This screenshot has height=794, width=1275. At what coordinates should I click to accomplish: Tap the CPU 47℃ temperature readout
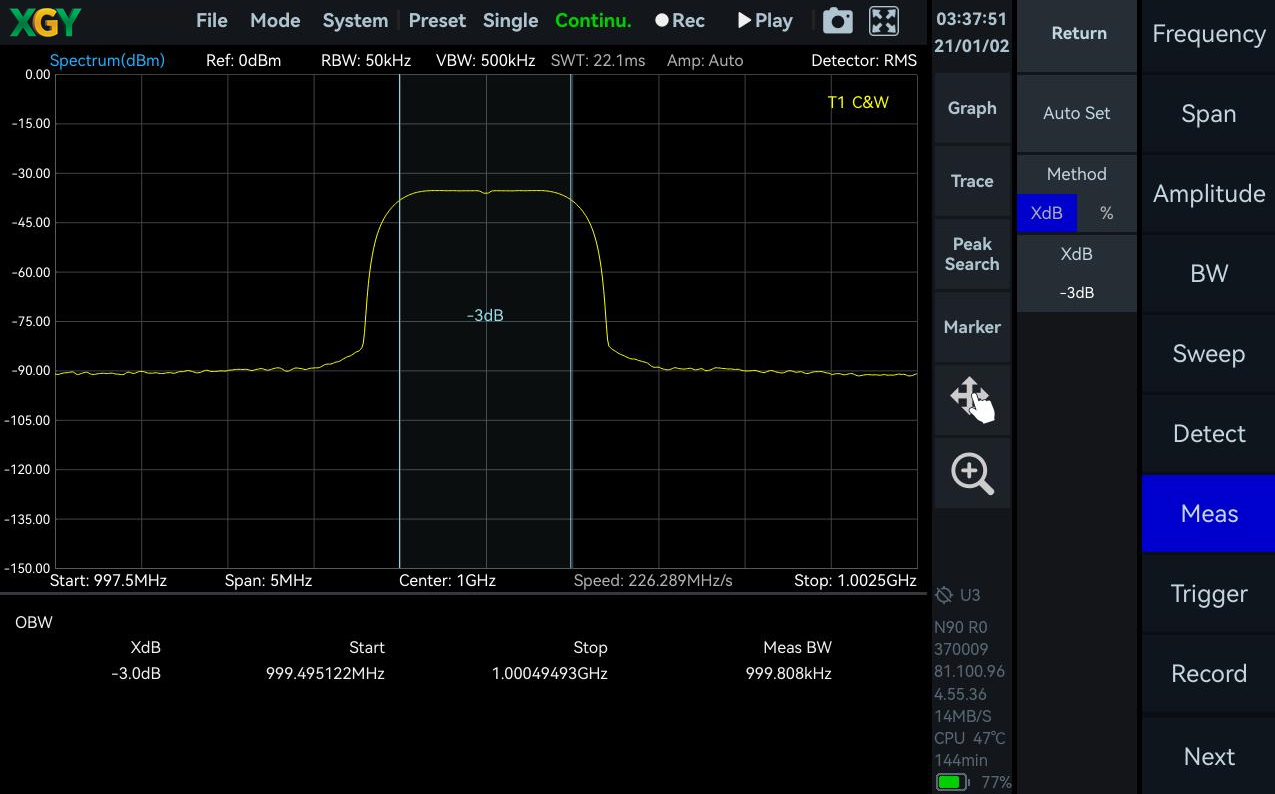(970, 738)
